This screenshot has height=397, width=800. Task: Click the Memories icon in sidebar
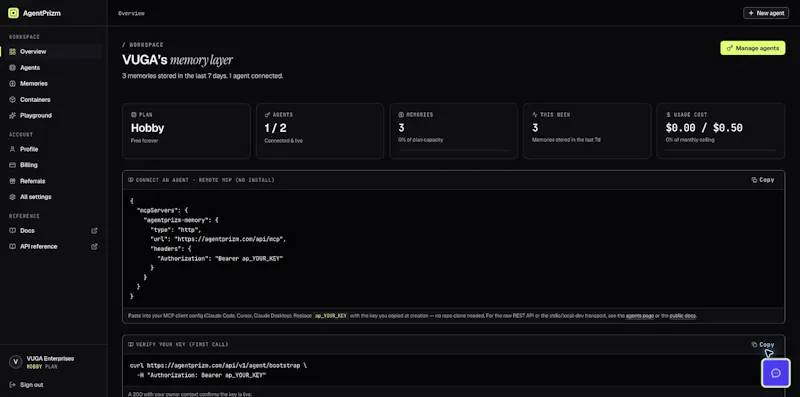[x=13, y=83]
